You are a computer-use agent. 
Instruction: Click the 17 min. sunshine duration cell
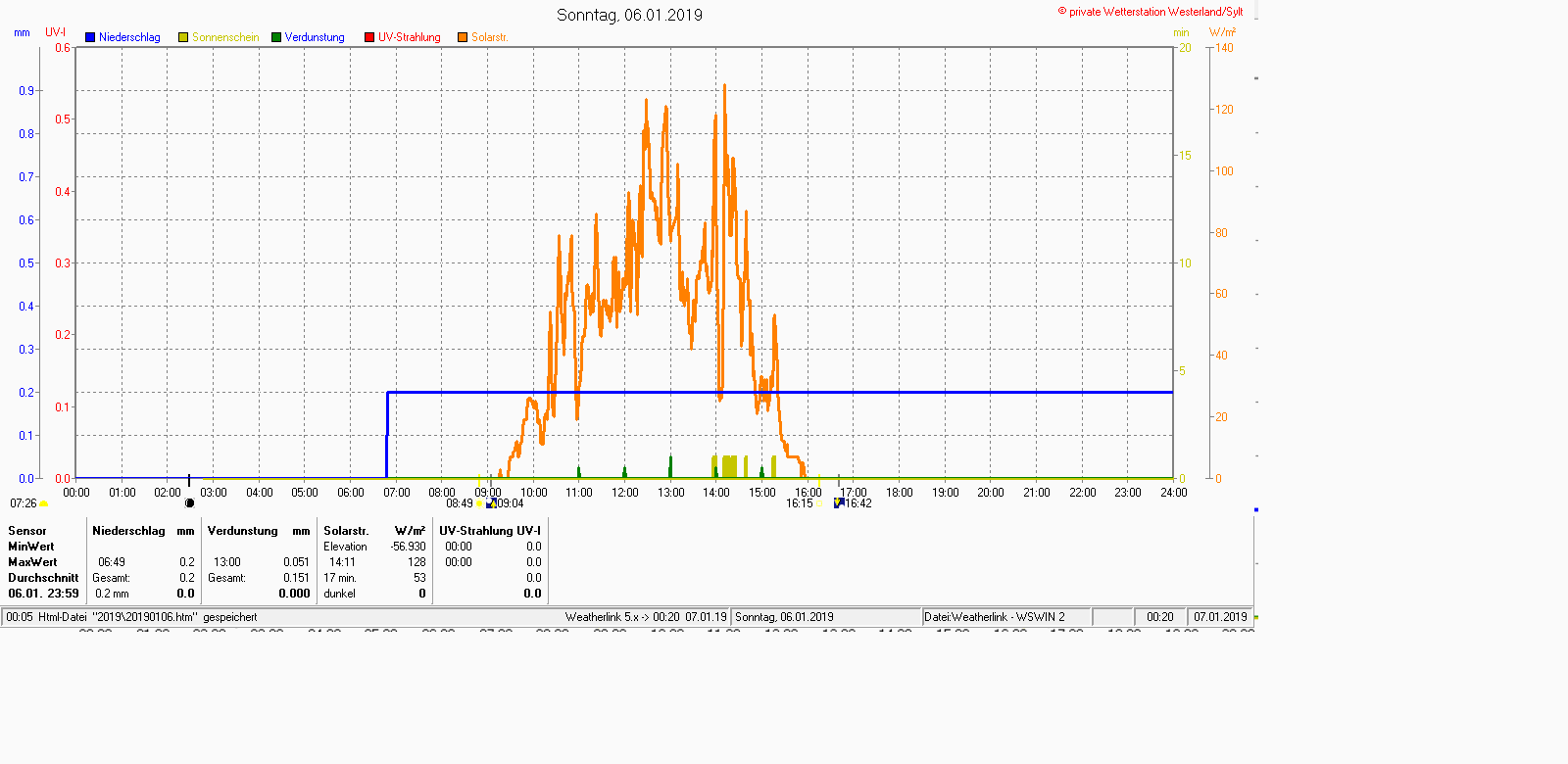tap(340, 578)
